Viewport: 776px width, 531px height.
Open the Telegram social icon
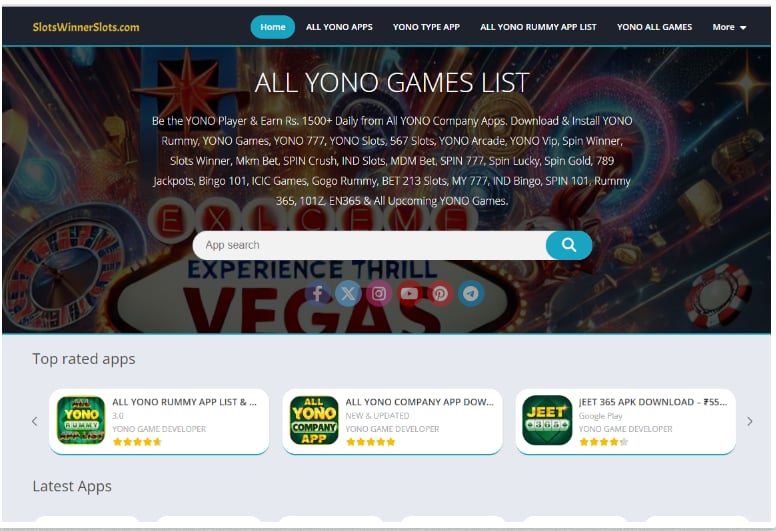point(471,293)
